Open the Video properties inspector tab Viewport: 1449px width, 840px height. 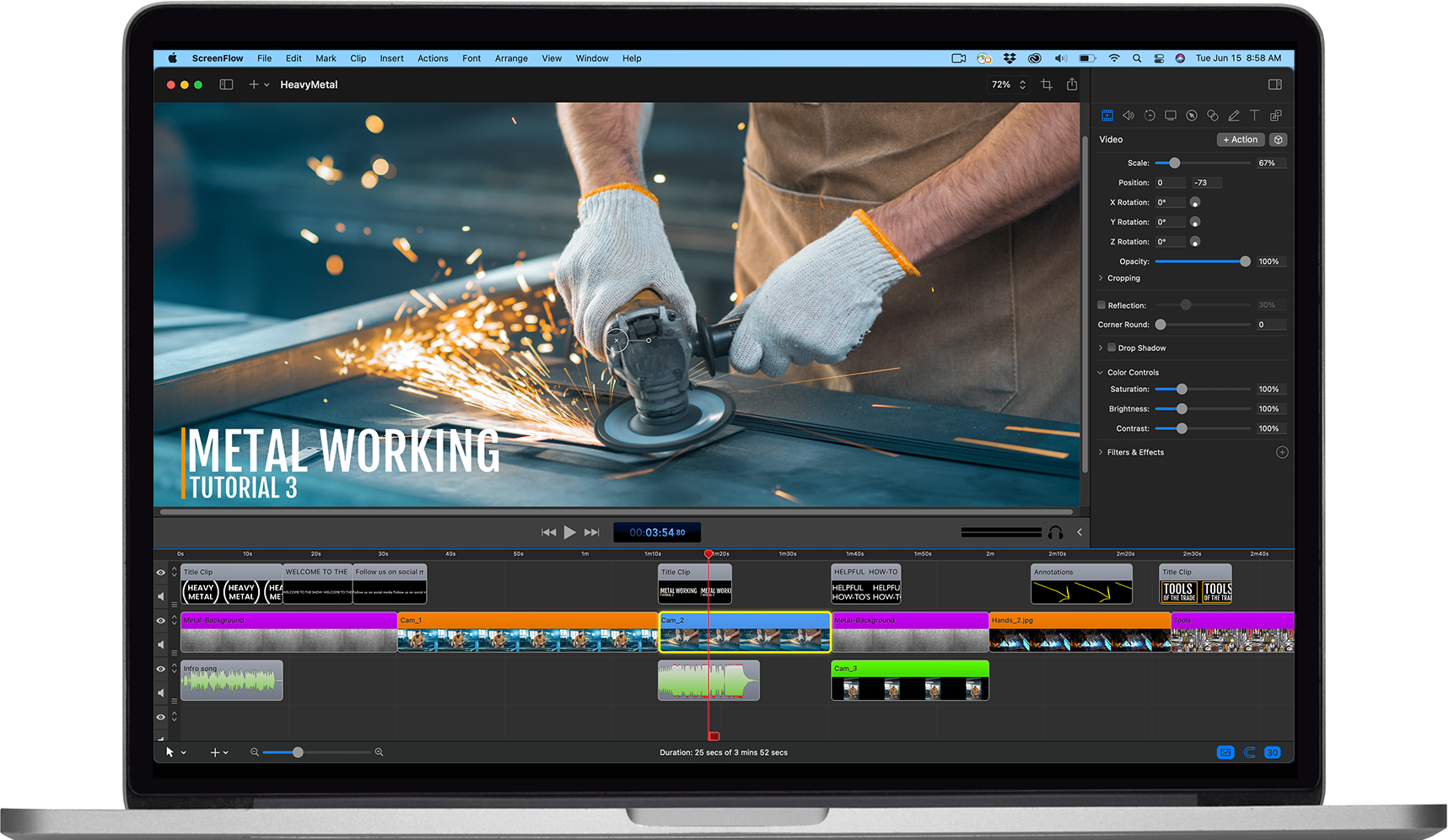1107,116
